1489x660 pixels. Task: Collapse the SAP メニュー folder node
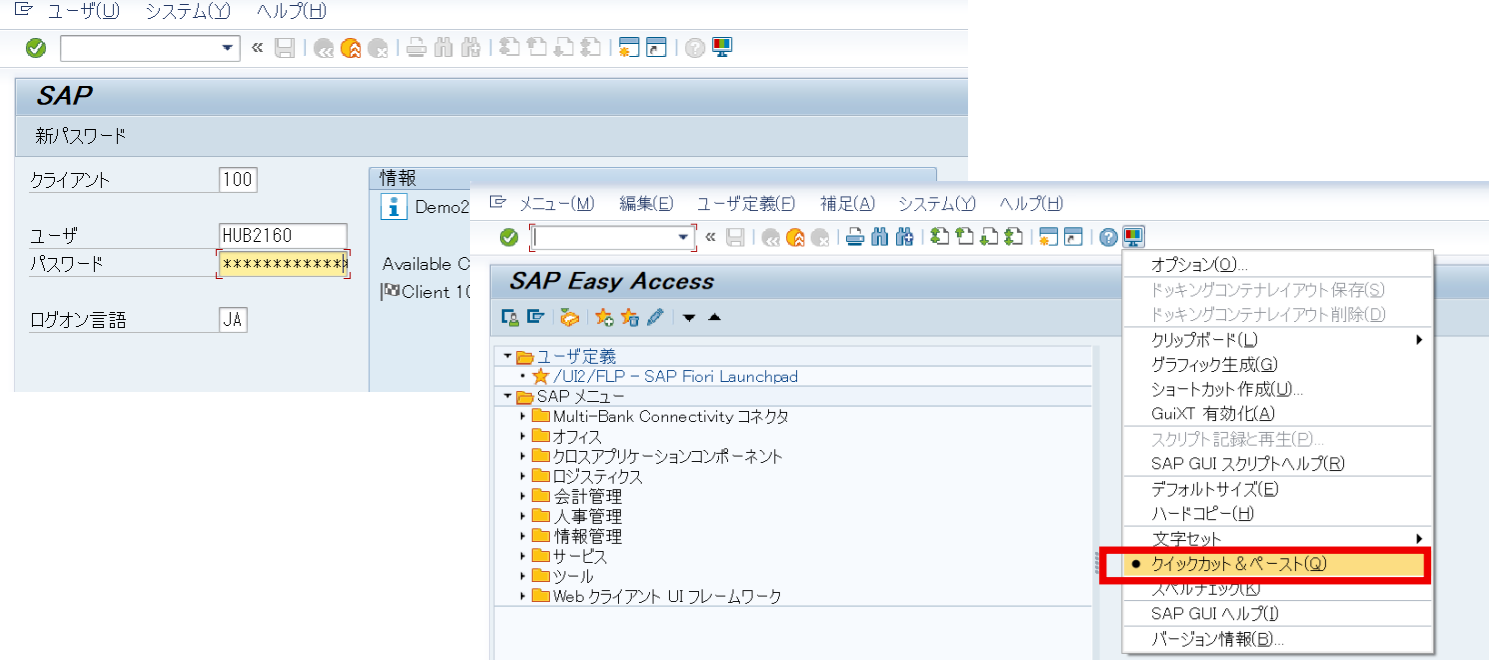[507, 397]
